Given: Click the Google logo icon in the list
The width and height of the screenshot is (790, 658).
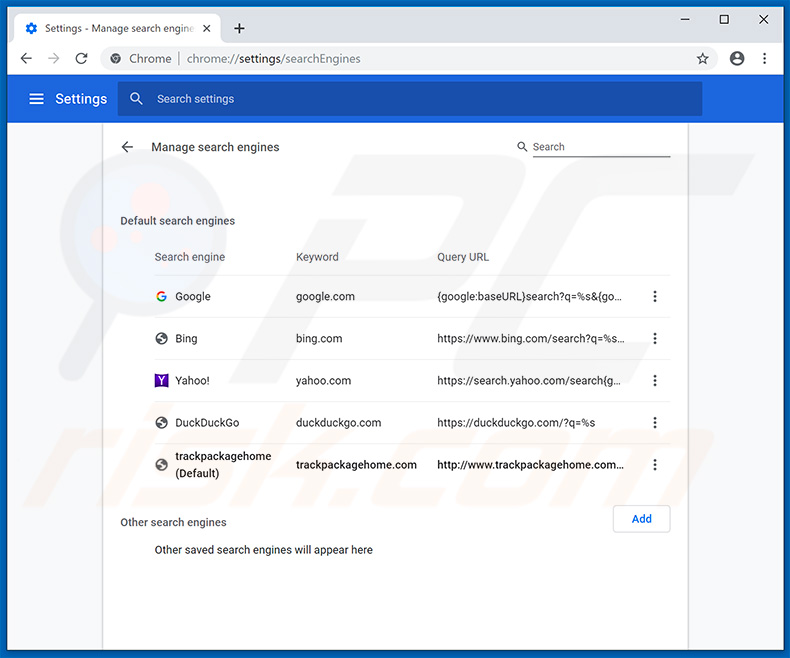Looking at the screenshot, I should coord(161,296).
